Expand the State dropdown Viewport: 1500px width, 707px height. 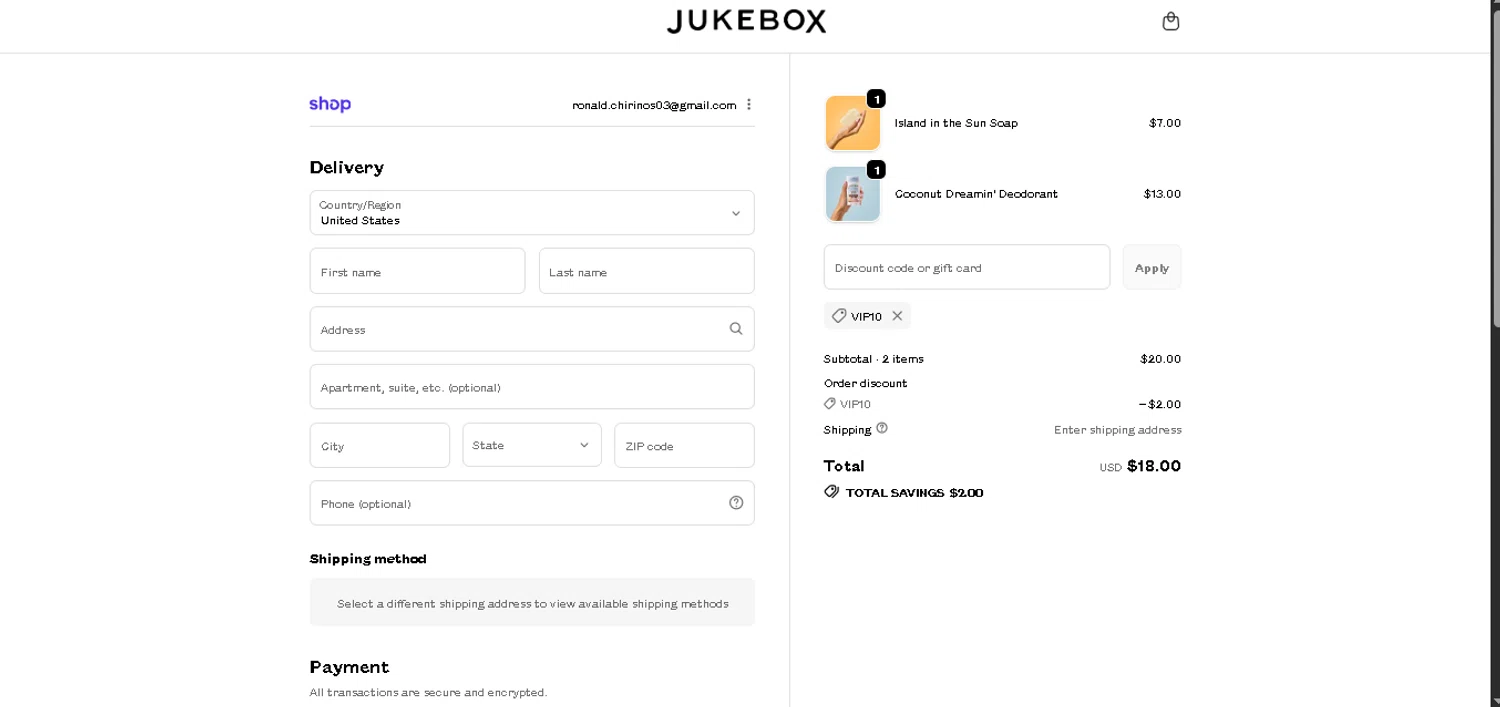(x=532, y=445)
